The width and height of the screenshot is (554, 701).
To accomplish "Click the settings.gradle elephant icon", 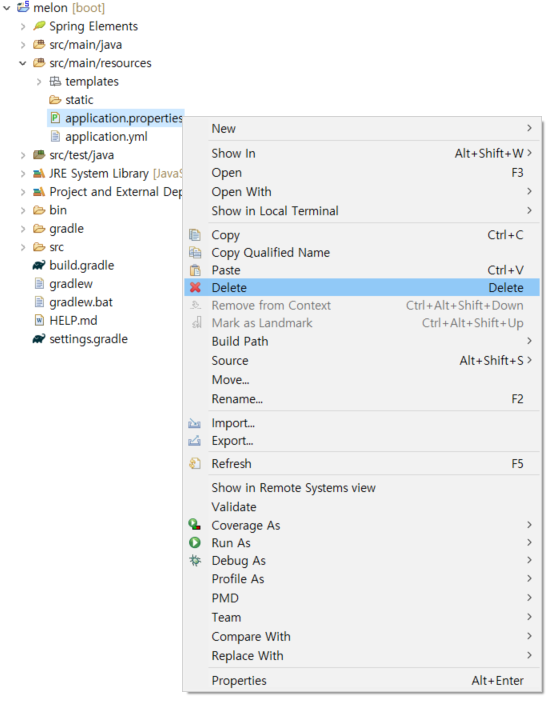I will point(39,338).
